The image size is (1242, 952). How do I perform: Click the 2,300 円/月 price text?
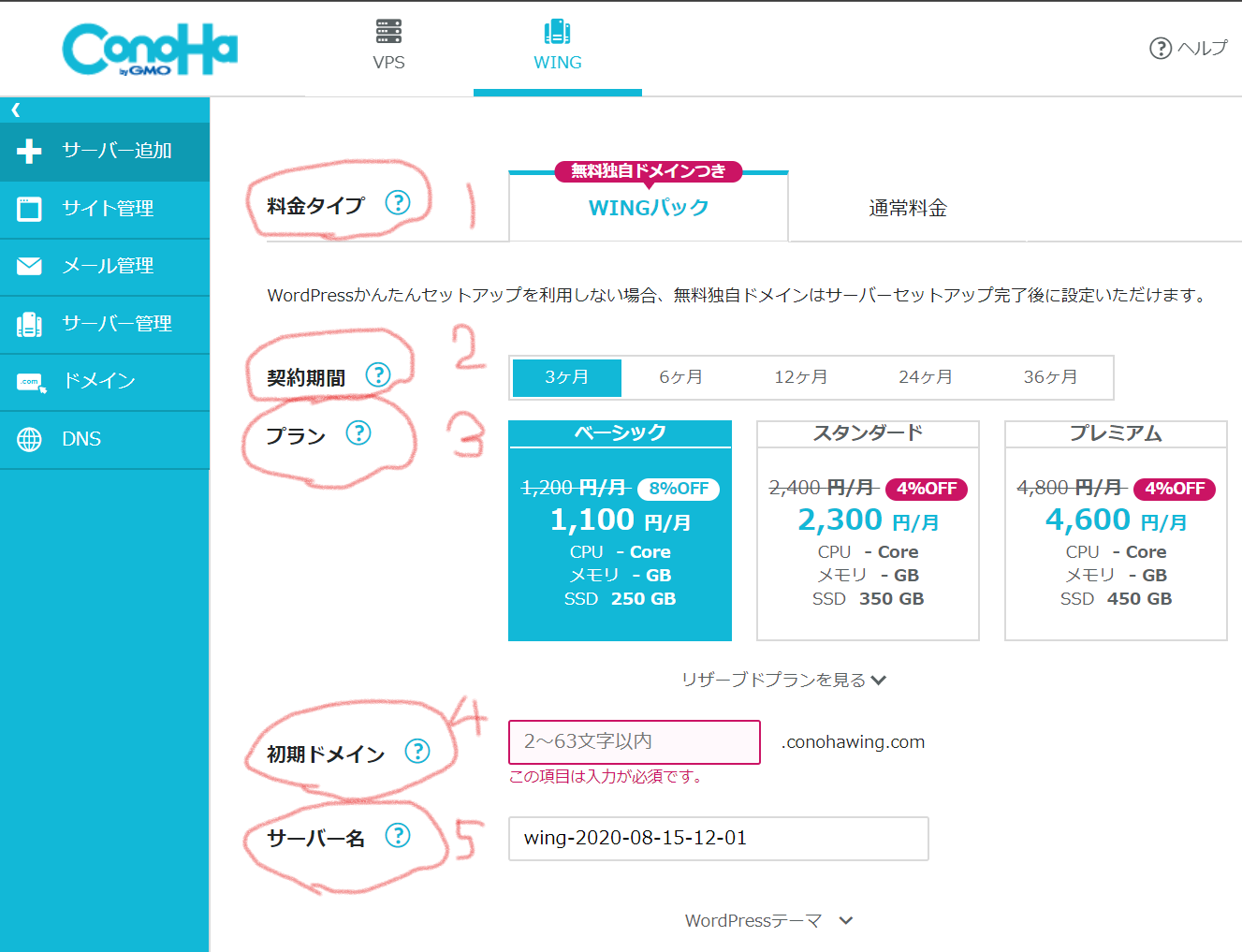[868, 520]
